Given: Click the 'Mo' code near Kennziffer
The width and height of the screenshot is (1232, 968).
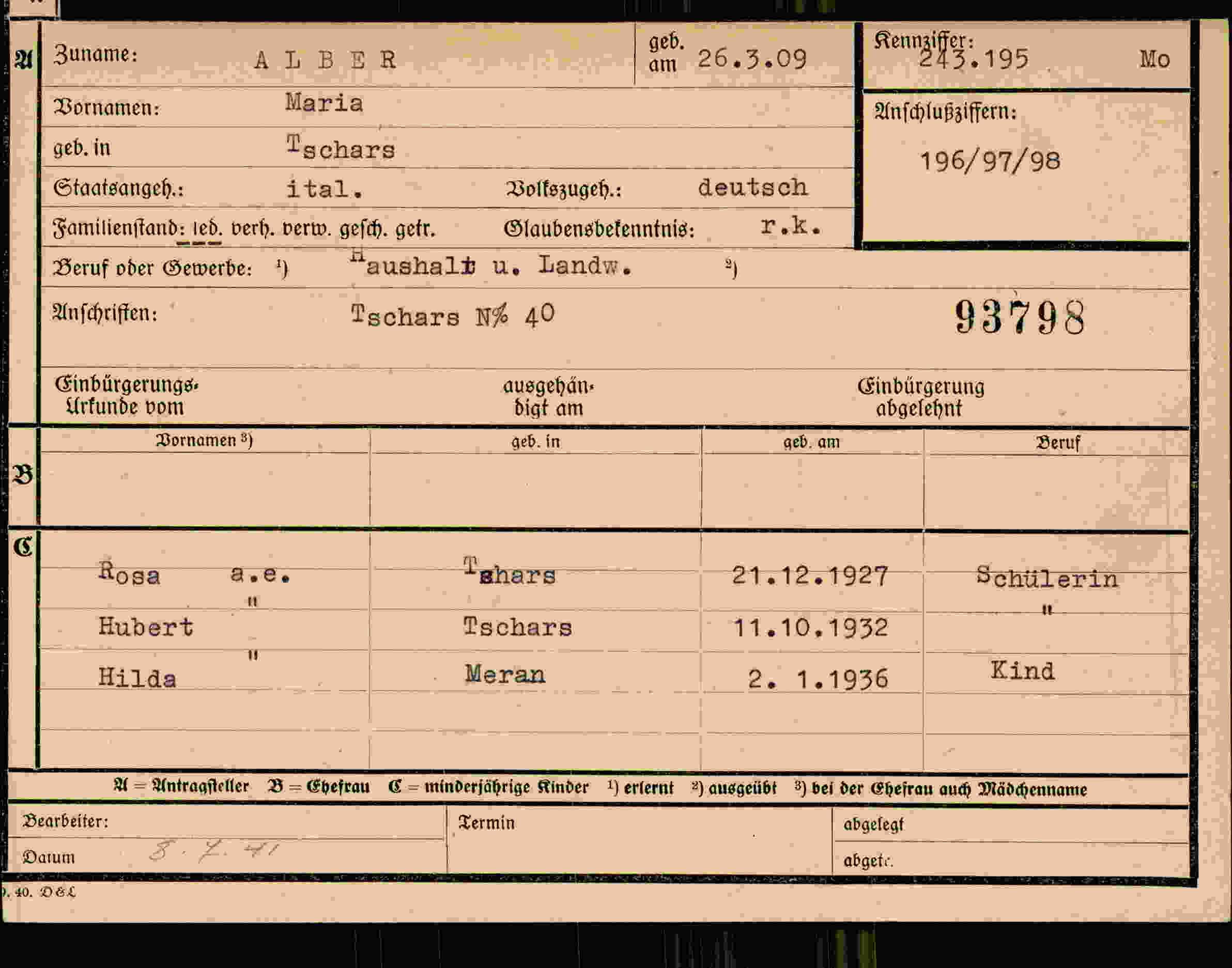Looking at the screenshot, I should (x=1155, y=59).
